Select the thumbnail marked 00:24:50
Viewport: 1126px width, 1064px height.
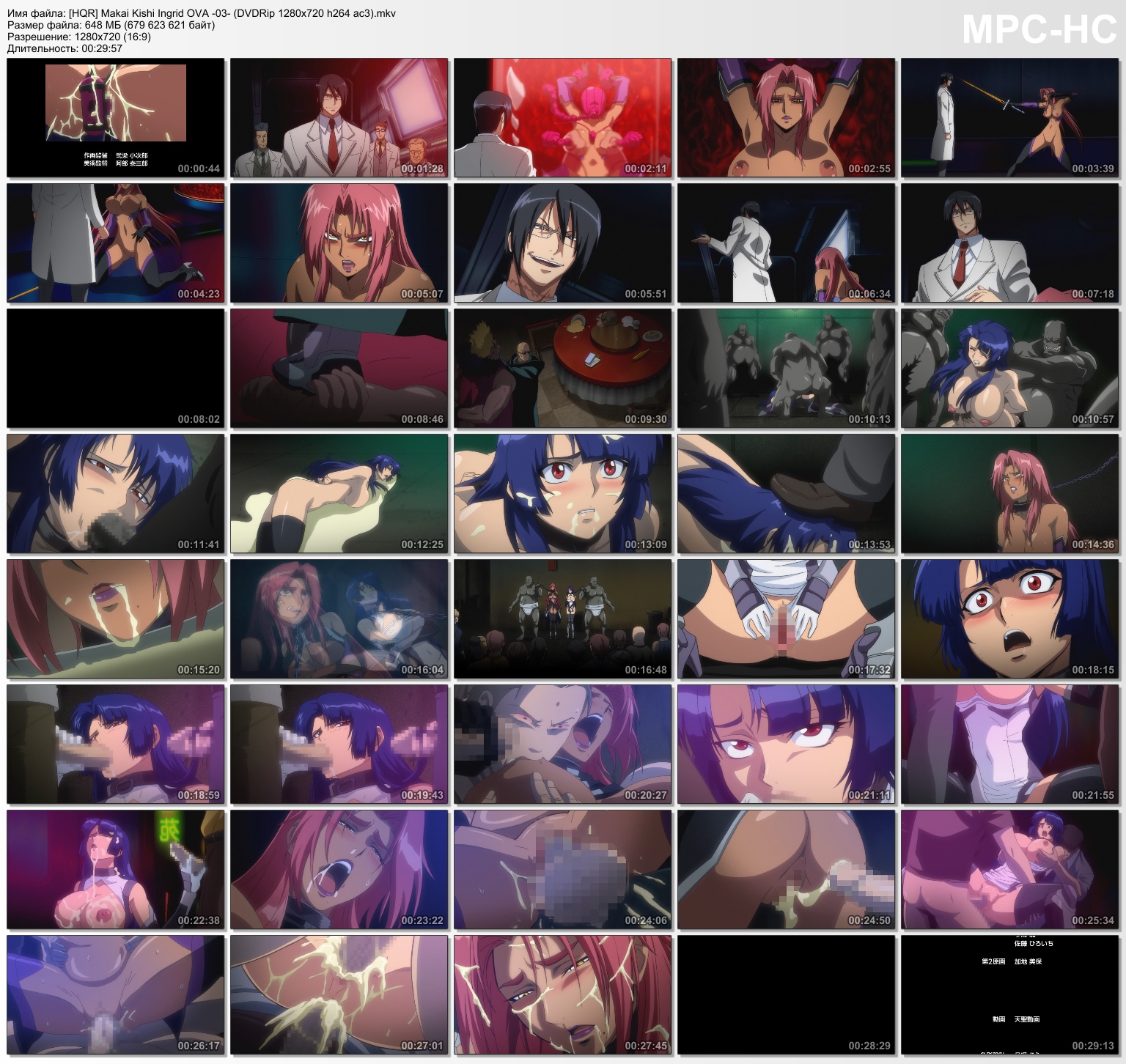pos(787,870)
